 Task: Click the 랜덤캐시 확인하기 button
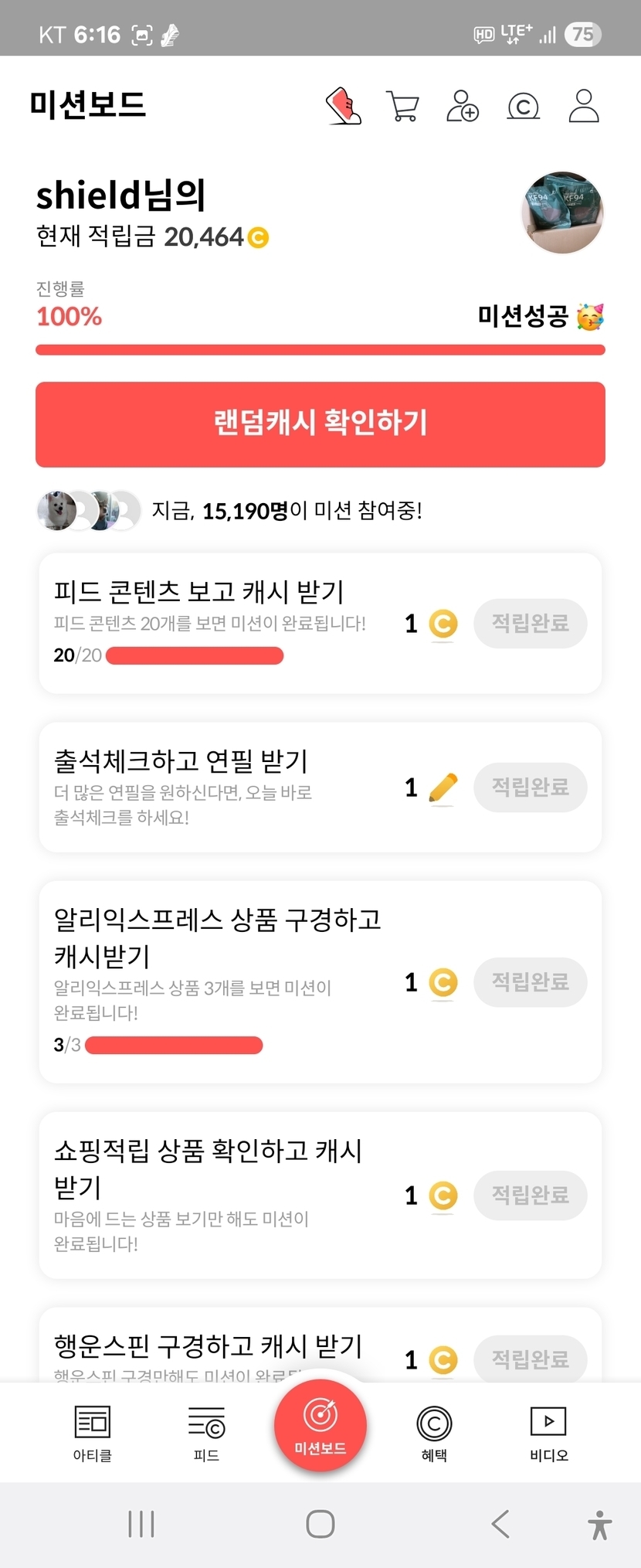pos(320,424)
